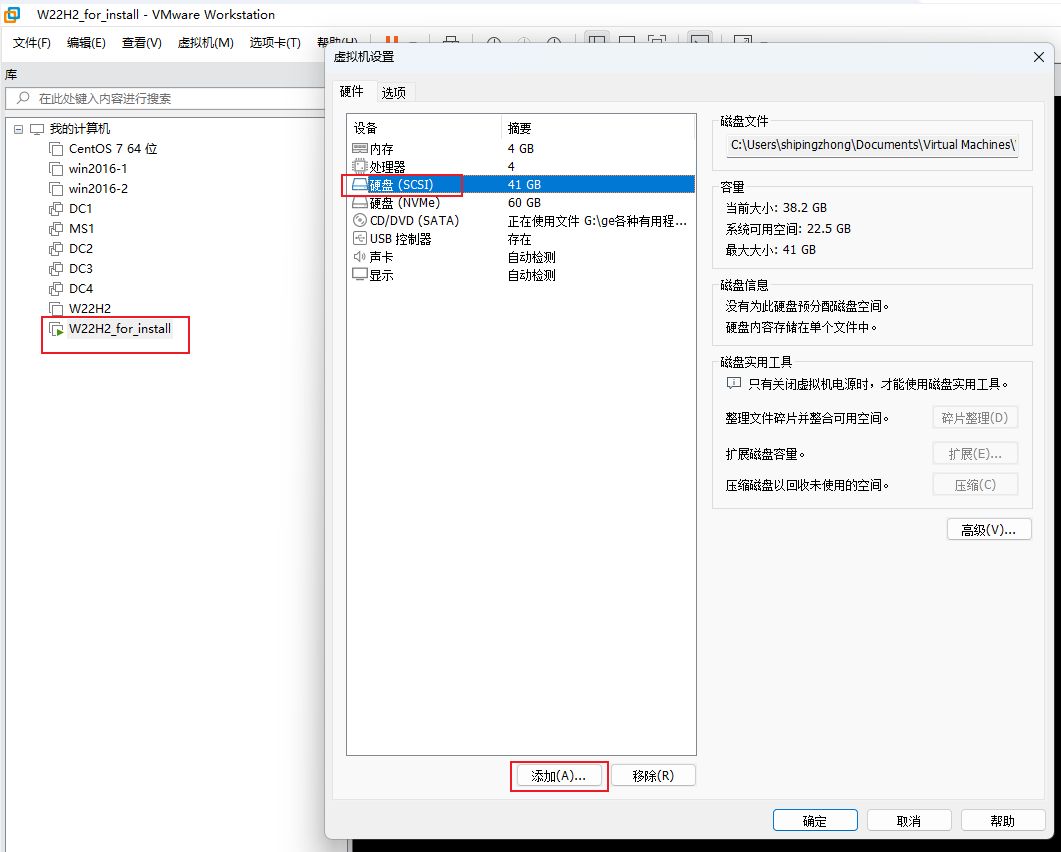Select the 内存 memory device icon
This screenshot has width=1061, height=852.
(x=360, y=149)
